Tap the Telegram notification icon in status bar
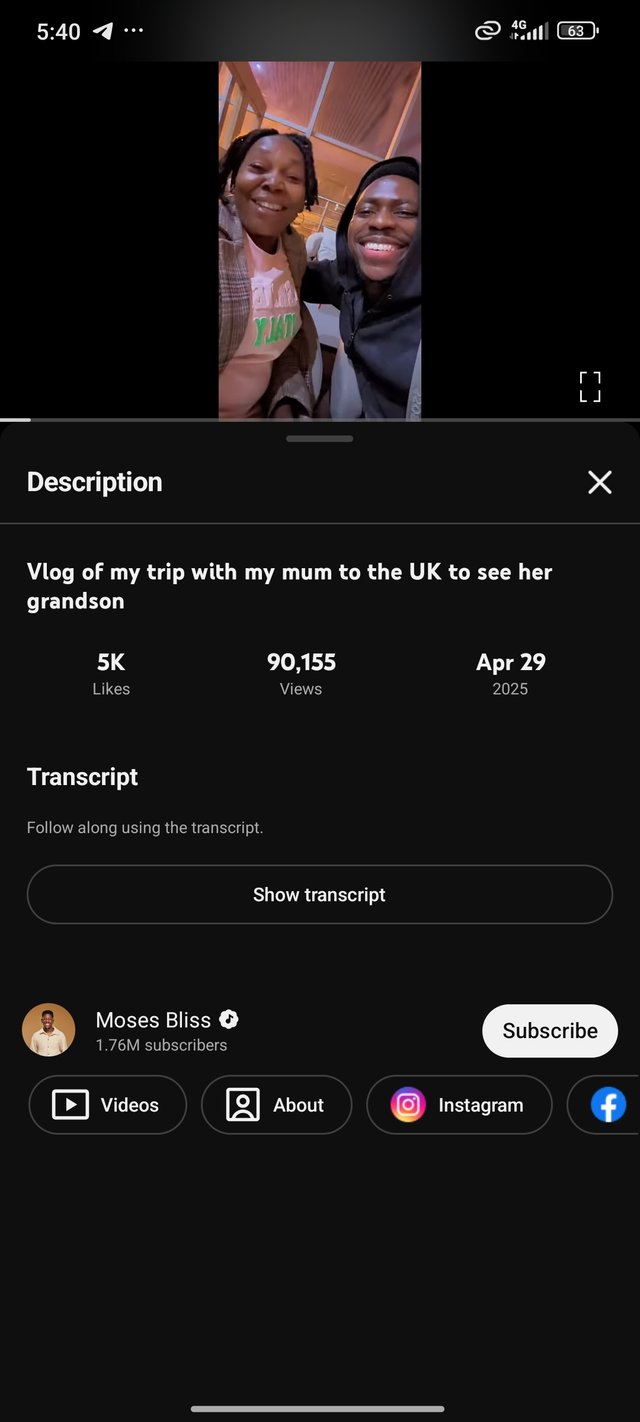This screenshot has width=640, height=1422. [x=103, y=31]
